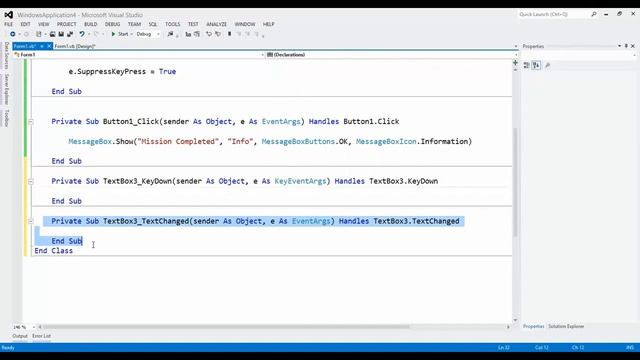640x360 pixels.
Task: Show properties in Alphabetical order
Action: 536,65
